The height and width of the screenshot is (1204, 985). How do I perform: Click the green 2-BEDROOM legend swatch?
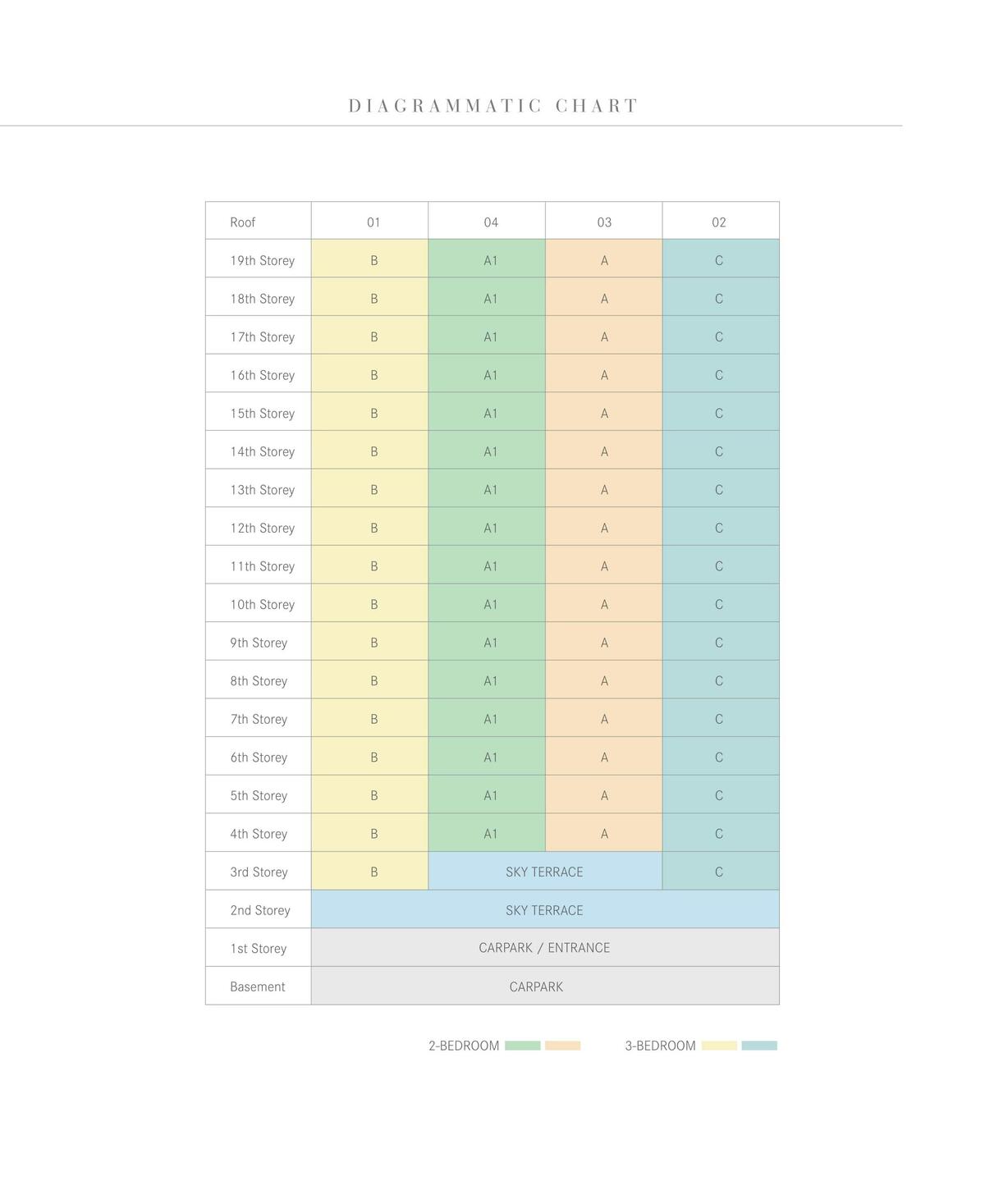tap(522, 1046)
